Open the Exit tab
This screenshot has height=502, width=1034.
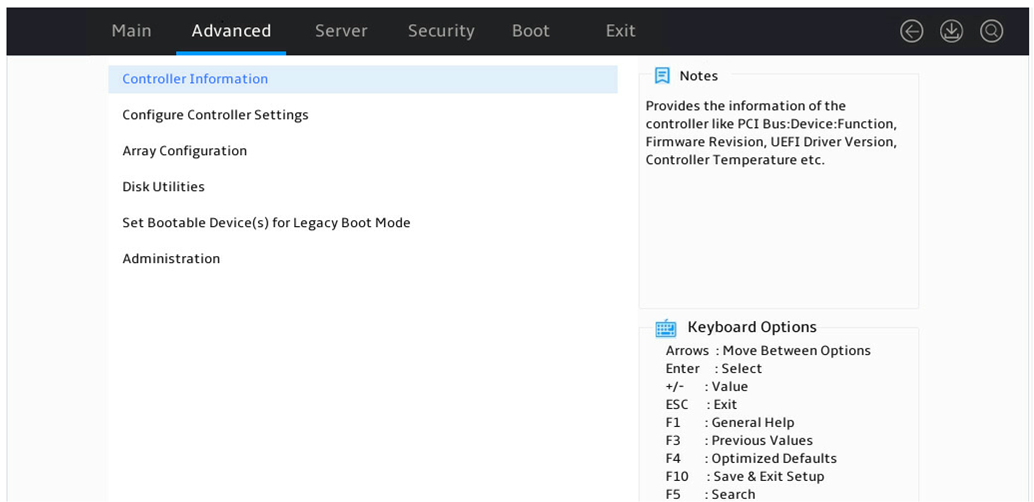(x=621, y=31)
